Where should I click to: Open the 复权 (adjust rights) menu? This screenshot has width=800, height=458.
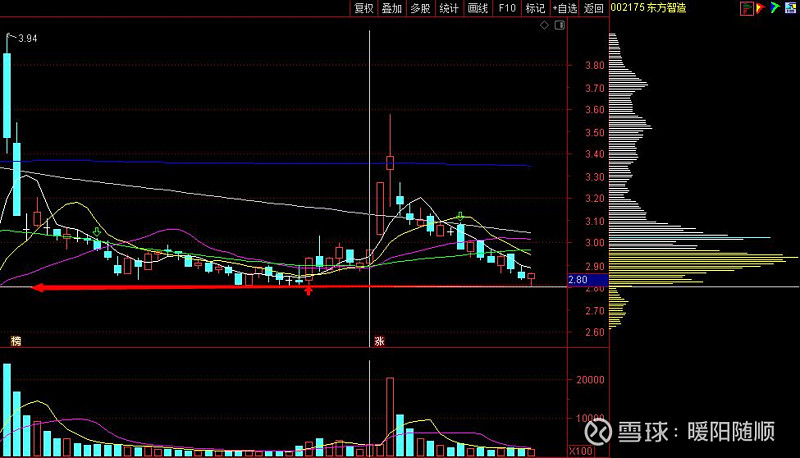point(364,8)
